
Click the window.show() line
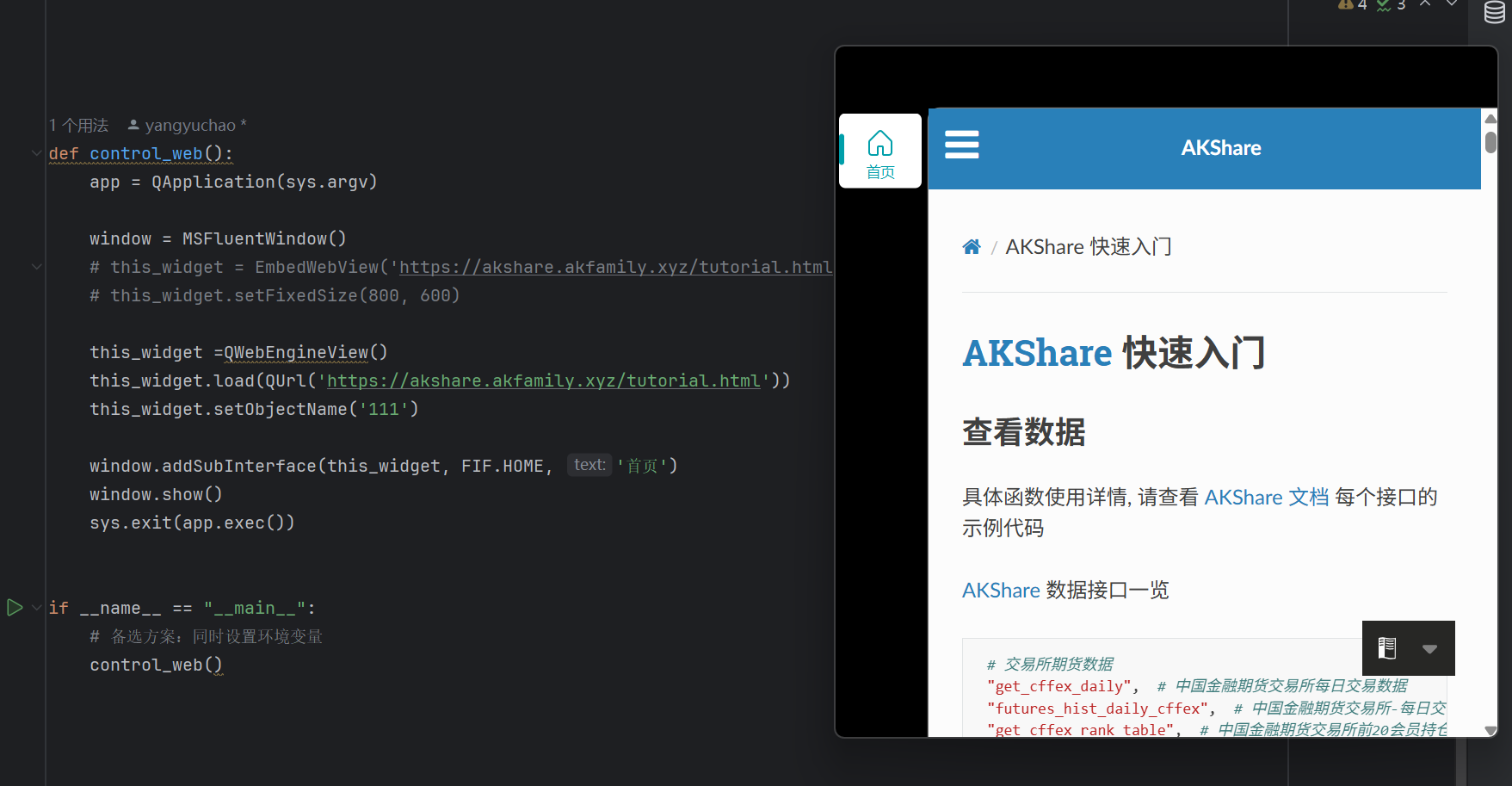point(156,494)
